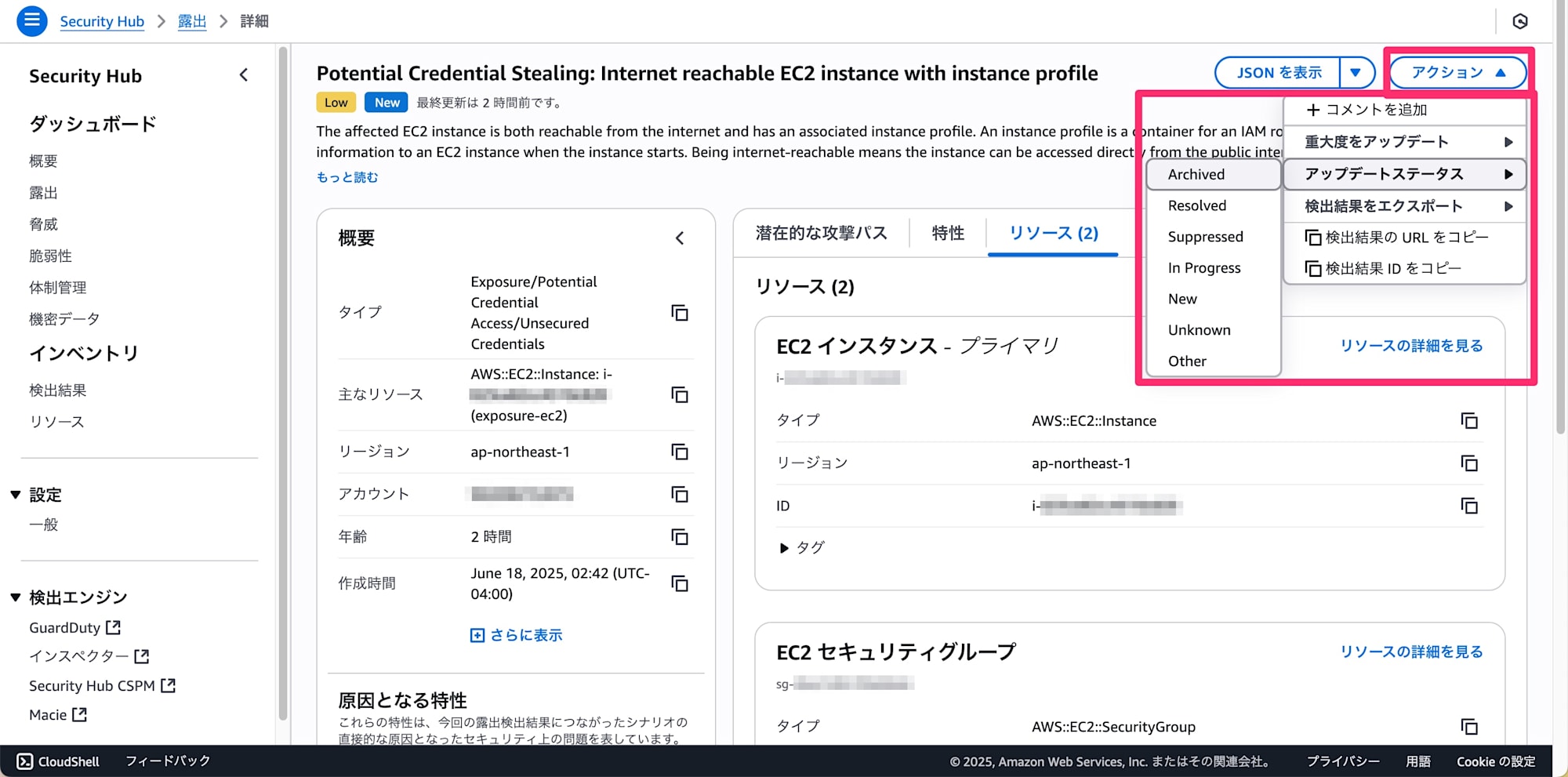Click もっと読む link
The image size is (1568, 777).
pyautogui.click(x=347, y=177)
